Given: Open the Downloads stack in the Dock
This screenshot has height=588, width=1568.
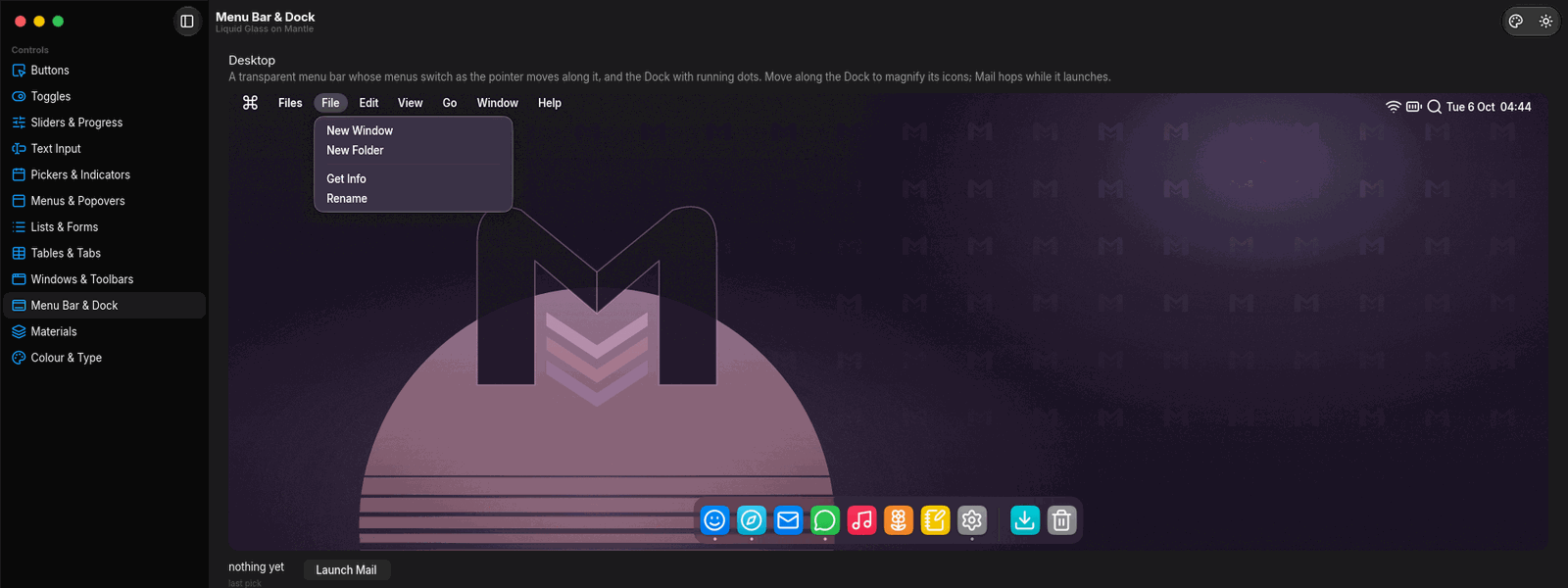Looking at the screenshot, I should [x=1025, y=520].
